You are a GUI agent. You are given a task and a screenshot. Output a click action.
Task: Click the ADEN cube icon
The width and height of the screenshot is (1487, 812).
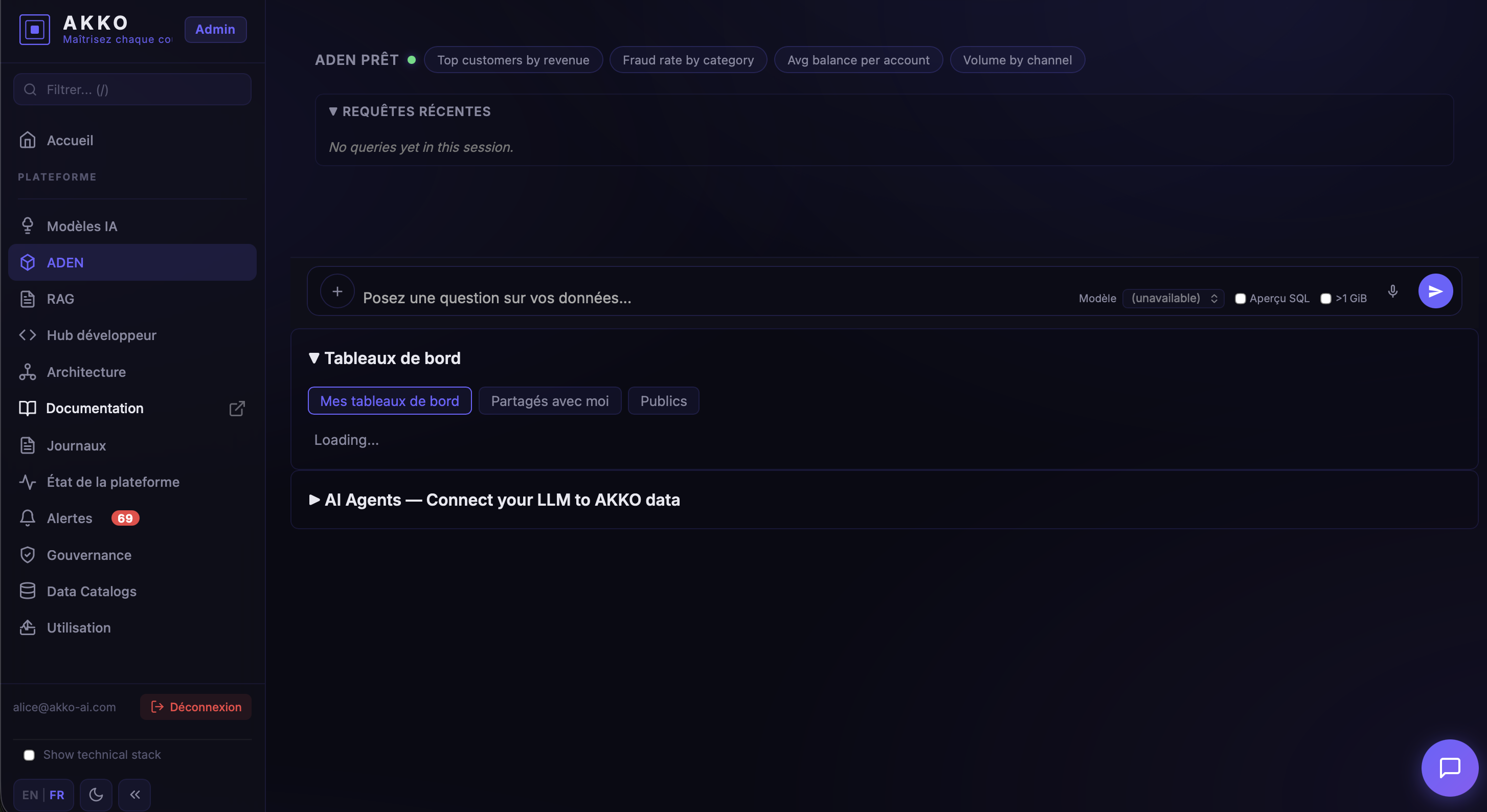[27, 263]
